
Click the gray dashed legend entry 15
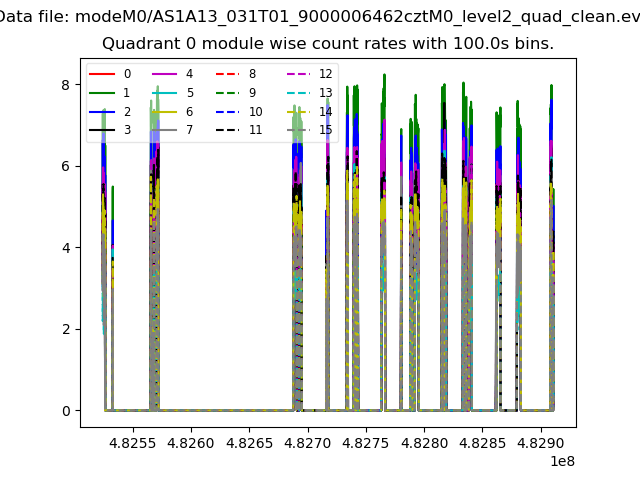(296, 130)
